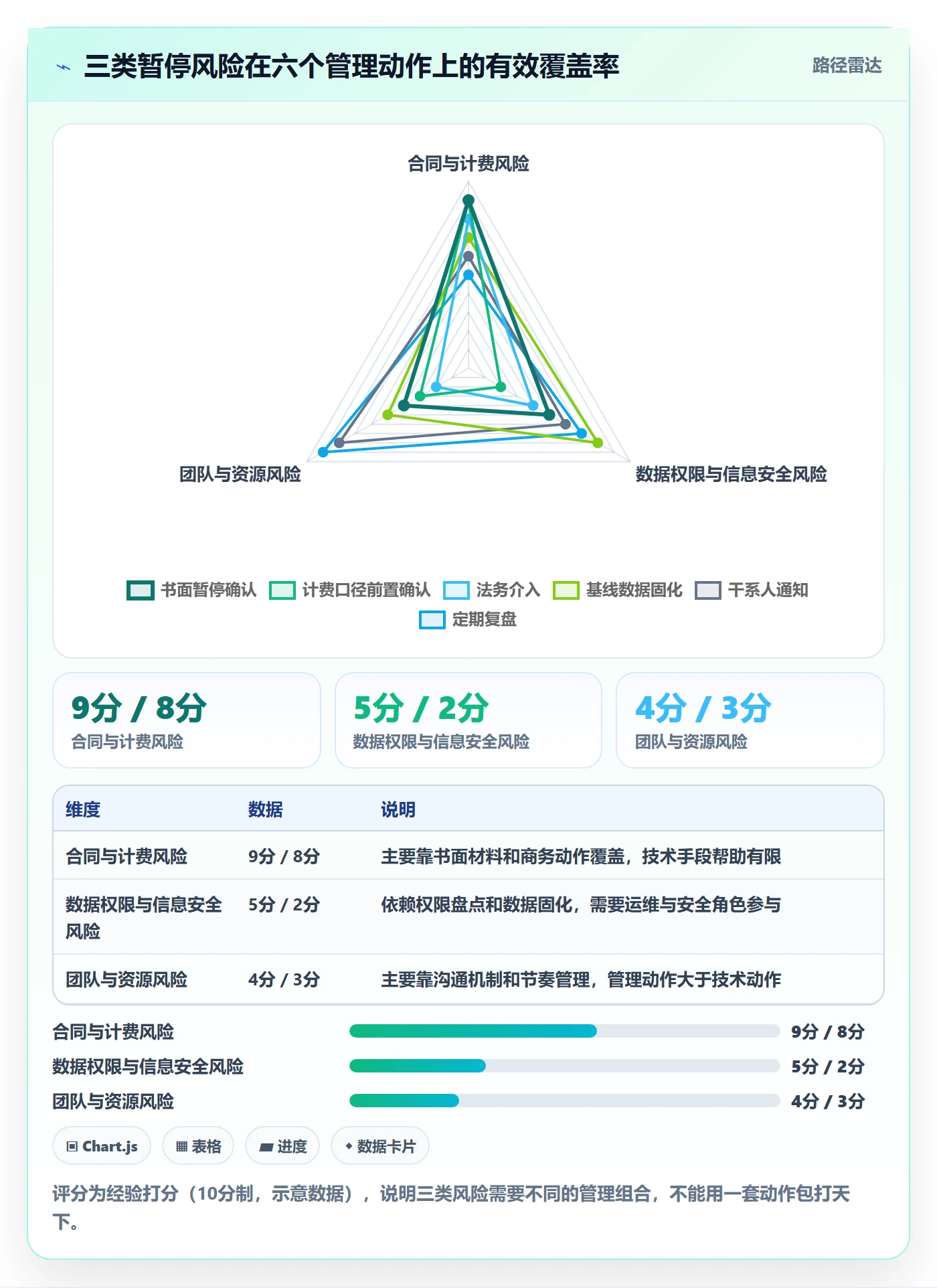Click table cell 合同与计费风险
This screenshot has height=1288, width=937.
(x=126, y=856)
